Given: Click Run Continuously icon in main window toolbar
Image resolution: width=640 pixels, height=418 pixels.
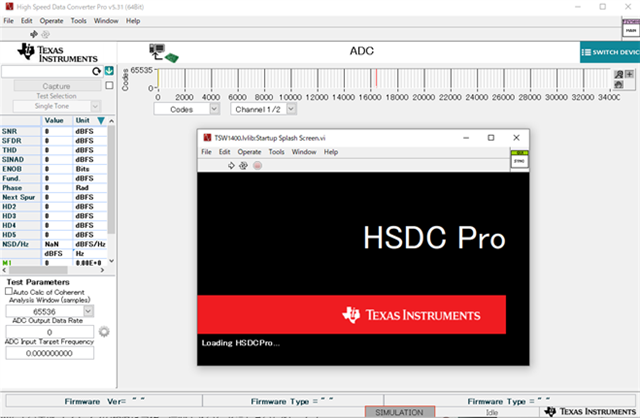Looking at the screenshot, I should (46, 34).
